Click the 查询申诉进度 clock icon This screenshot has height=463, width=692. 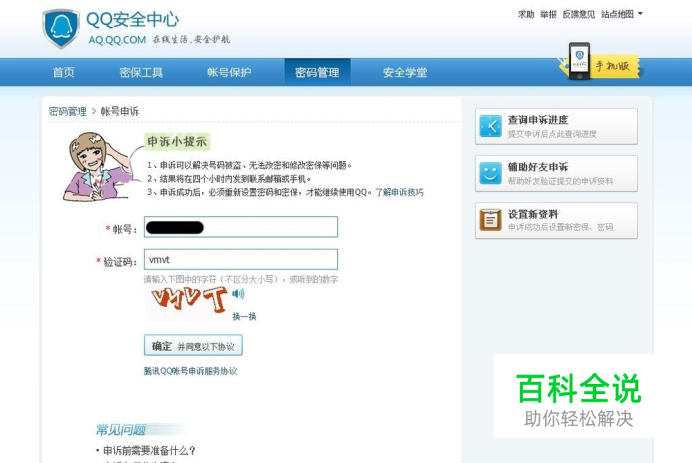[490, 126]
